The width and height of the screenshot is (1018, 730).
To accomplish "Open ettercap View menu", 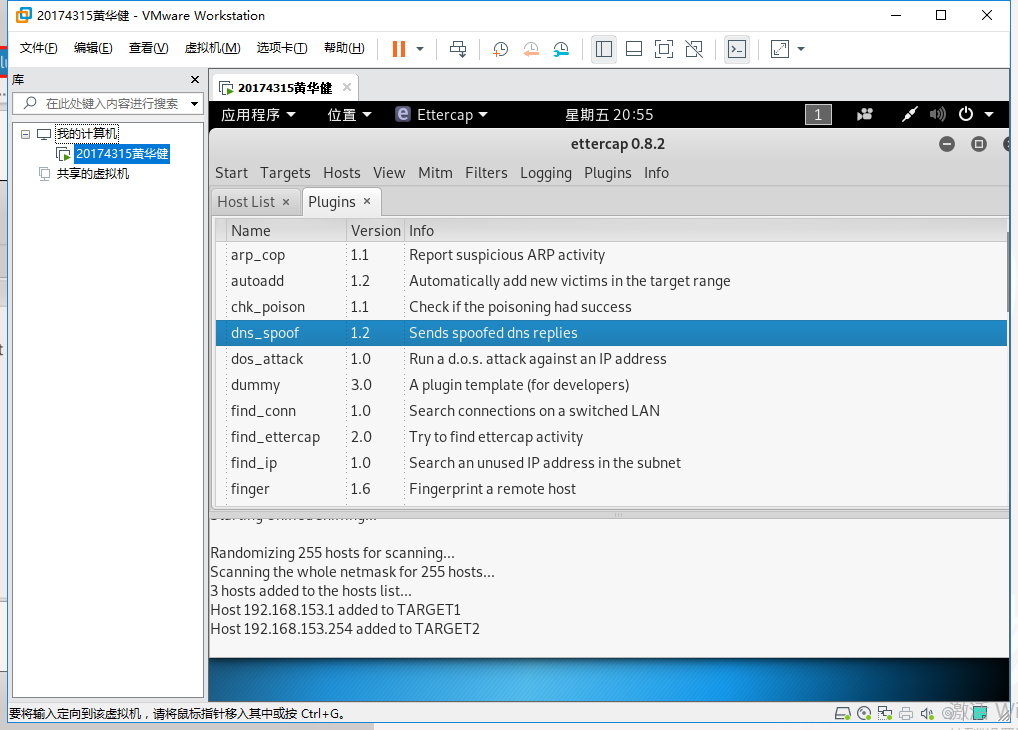I will pos(389,173).
